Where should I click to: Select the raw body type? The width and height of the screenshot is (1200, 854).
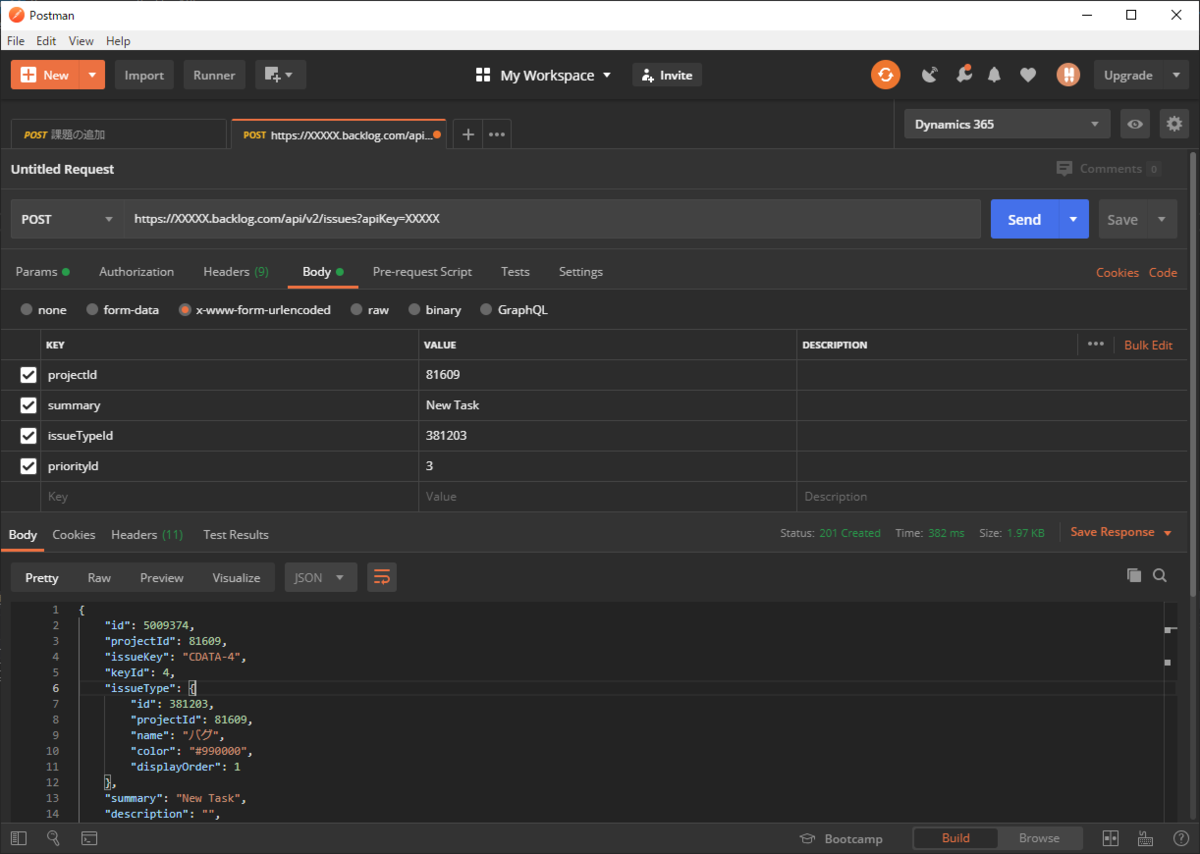coord(356,310)
